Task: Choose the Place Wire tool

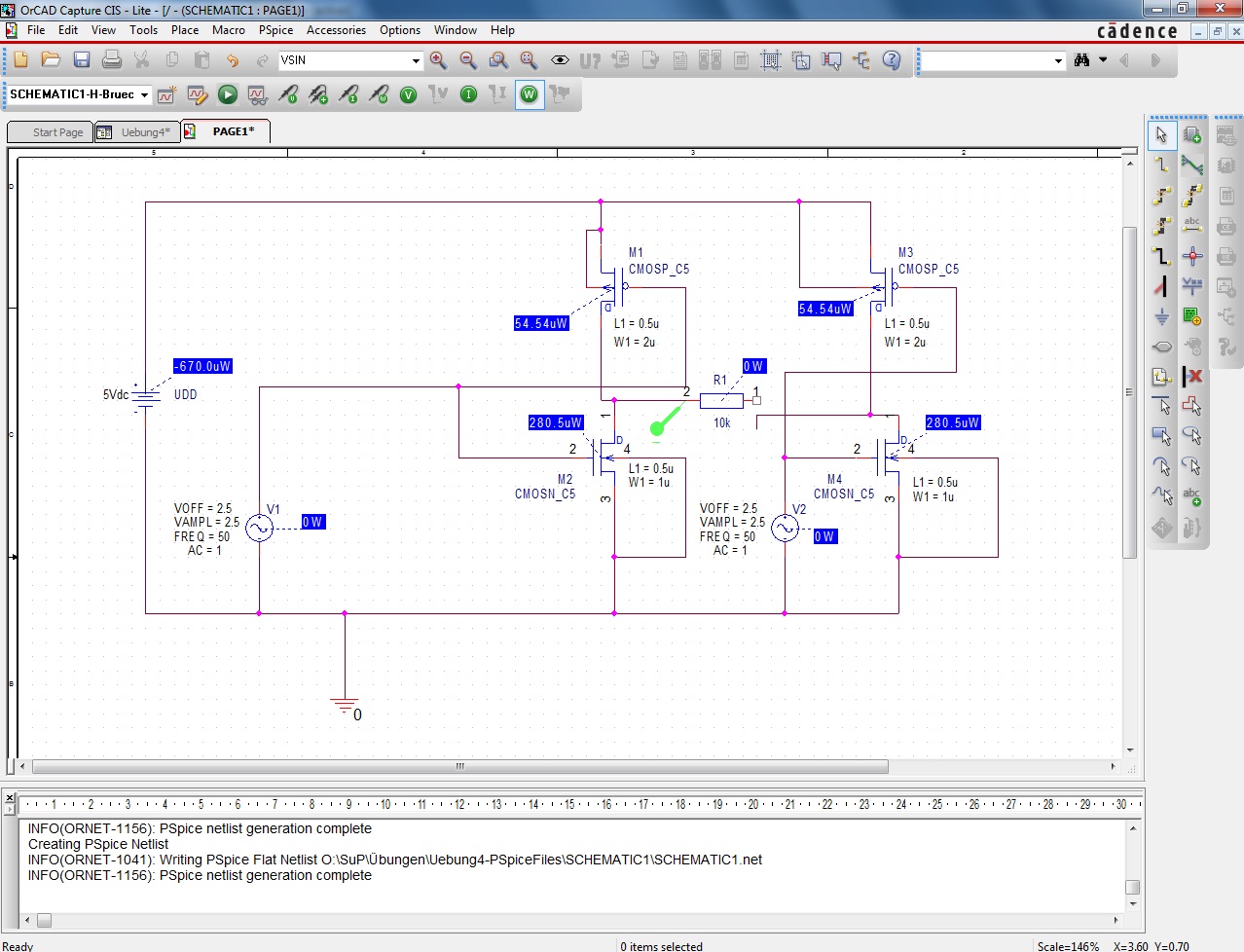Action: pyautogui.click(x=1161, y=165)
